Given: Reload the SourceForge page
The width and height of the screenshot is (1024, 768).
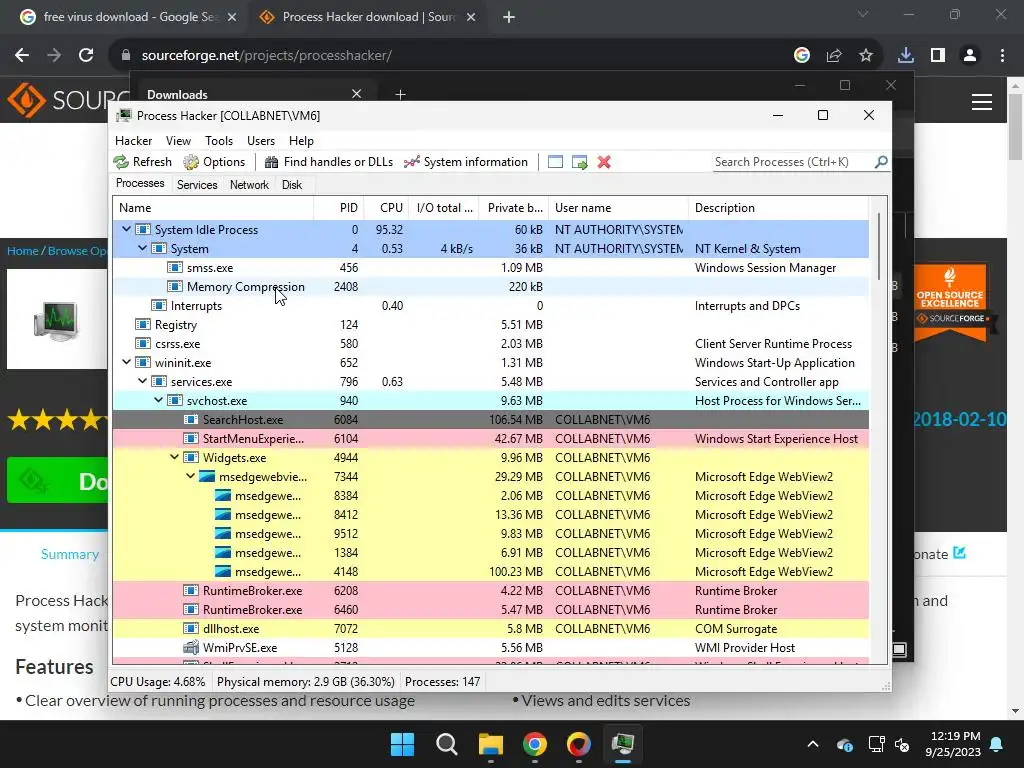Looking at the screenshot, I should point(86,56).
